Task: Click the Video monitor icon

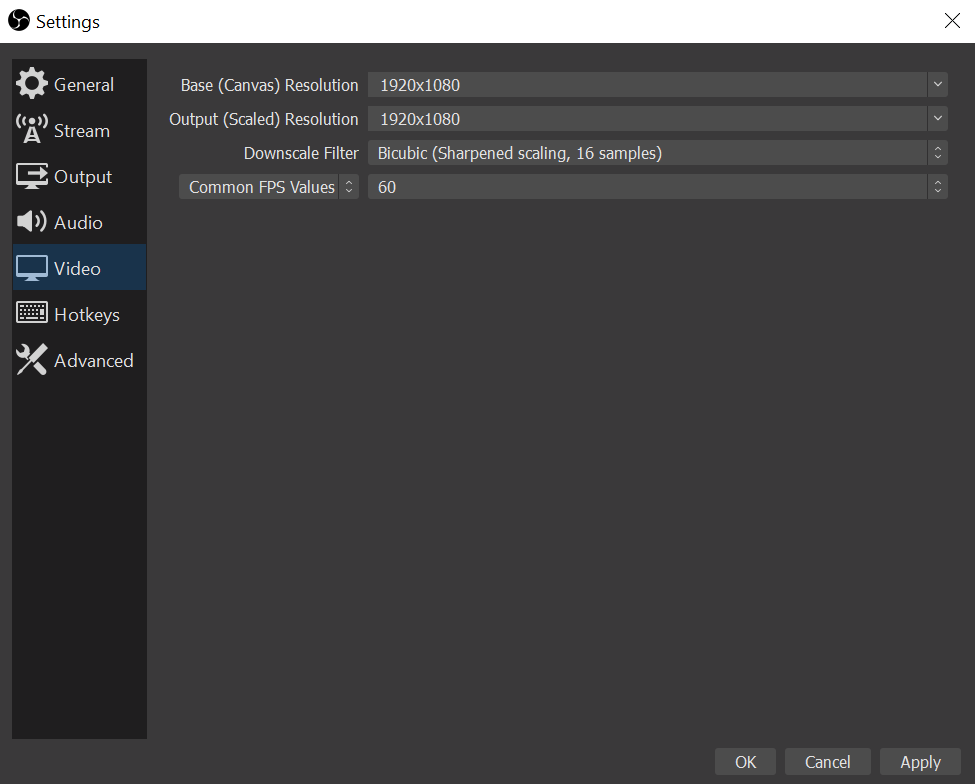Action: pyautogui.click(x=32, y=268)
